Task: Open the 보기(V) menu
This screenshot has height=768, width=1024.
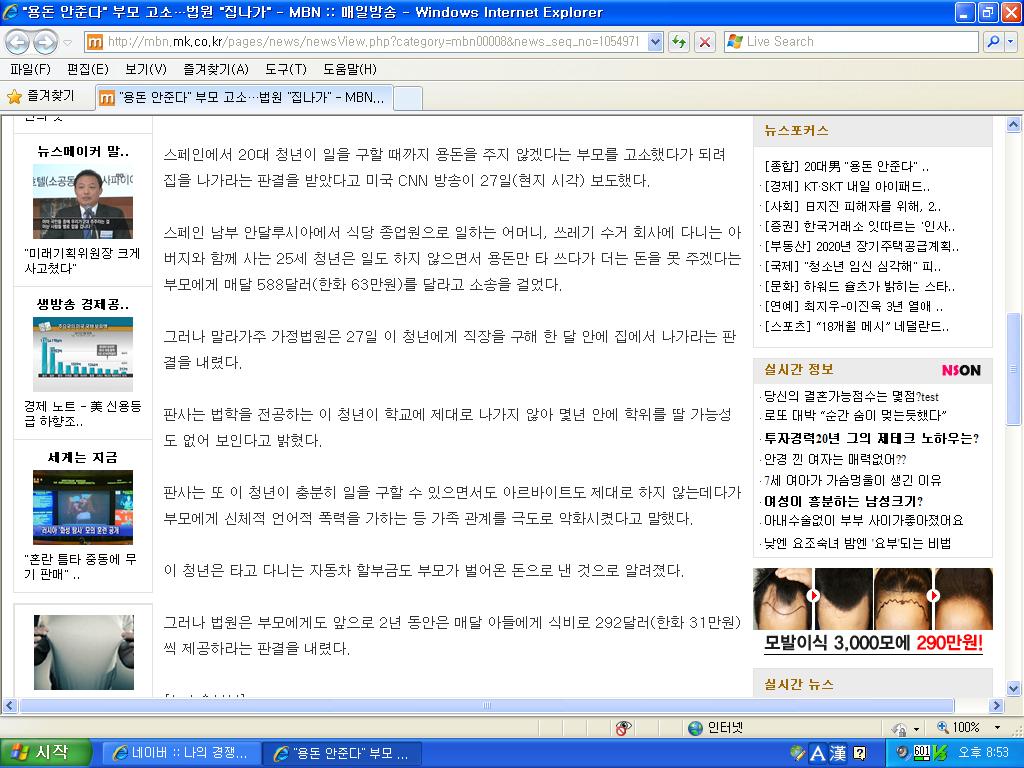Action: point(146,69)
